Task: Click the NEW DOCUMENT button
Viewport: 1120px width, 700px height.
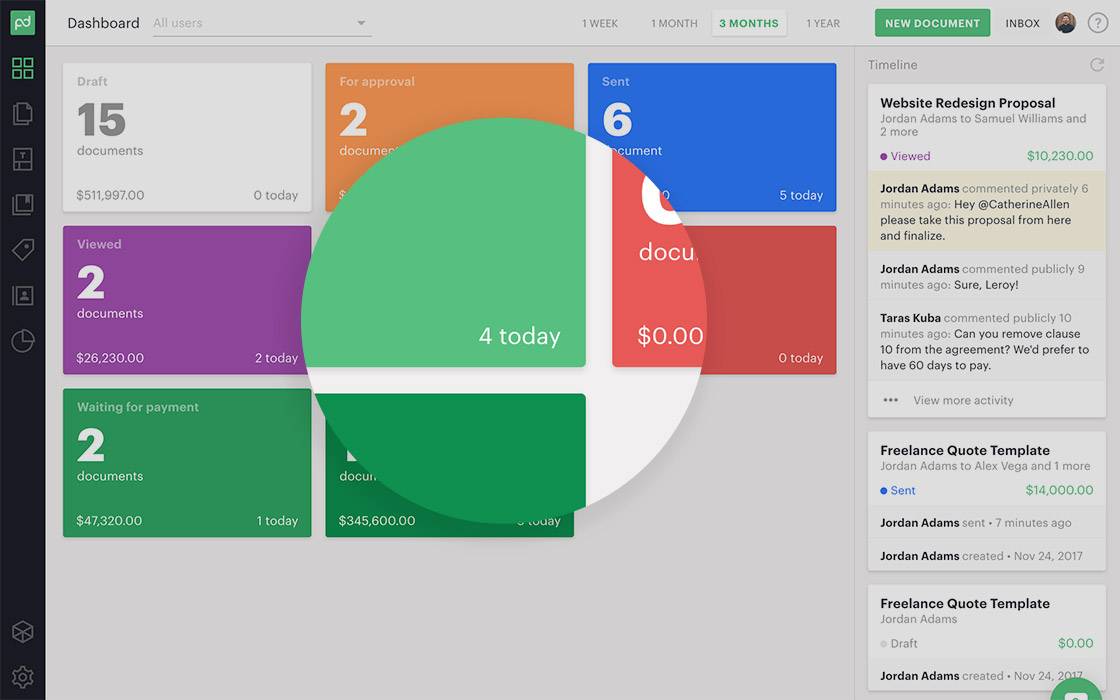Action: pos(932,23)
